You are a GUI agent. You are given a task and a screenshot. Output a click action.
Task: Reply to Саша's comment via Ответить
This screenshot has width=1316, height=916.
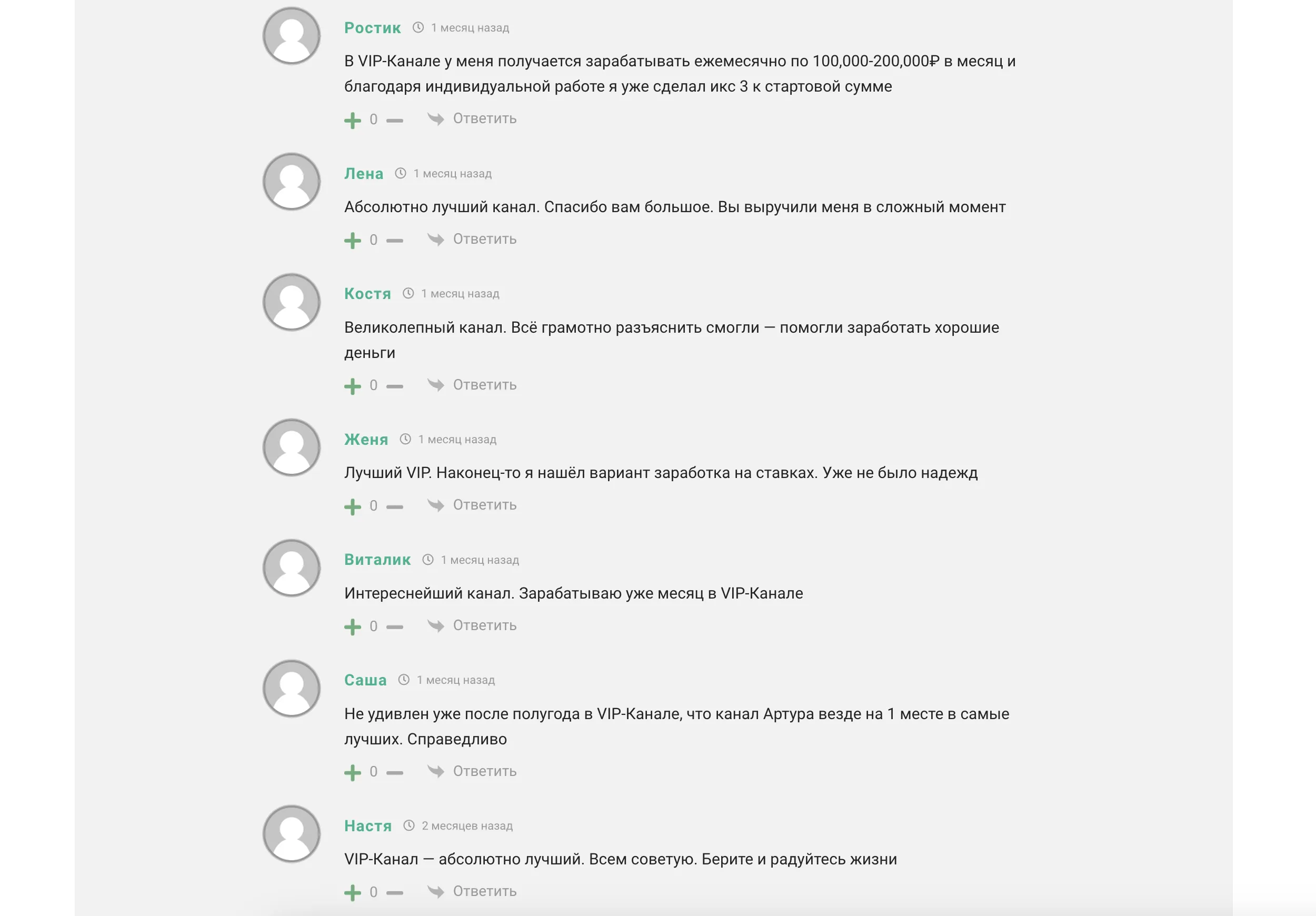tap(485, 771)
